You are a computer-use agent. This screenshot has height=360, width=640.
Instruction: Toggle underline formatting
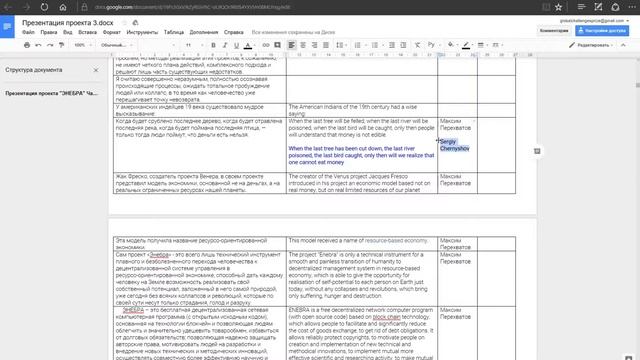[236, 45]
